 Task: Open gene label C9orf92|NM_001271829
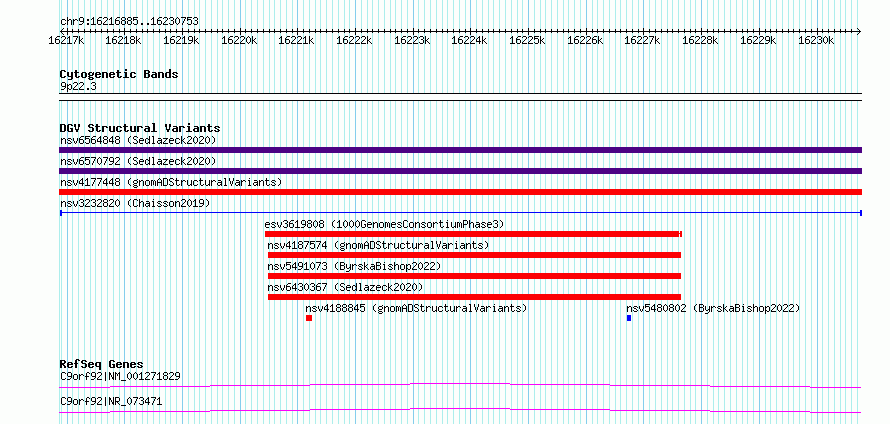coord(120,376)
